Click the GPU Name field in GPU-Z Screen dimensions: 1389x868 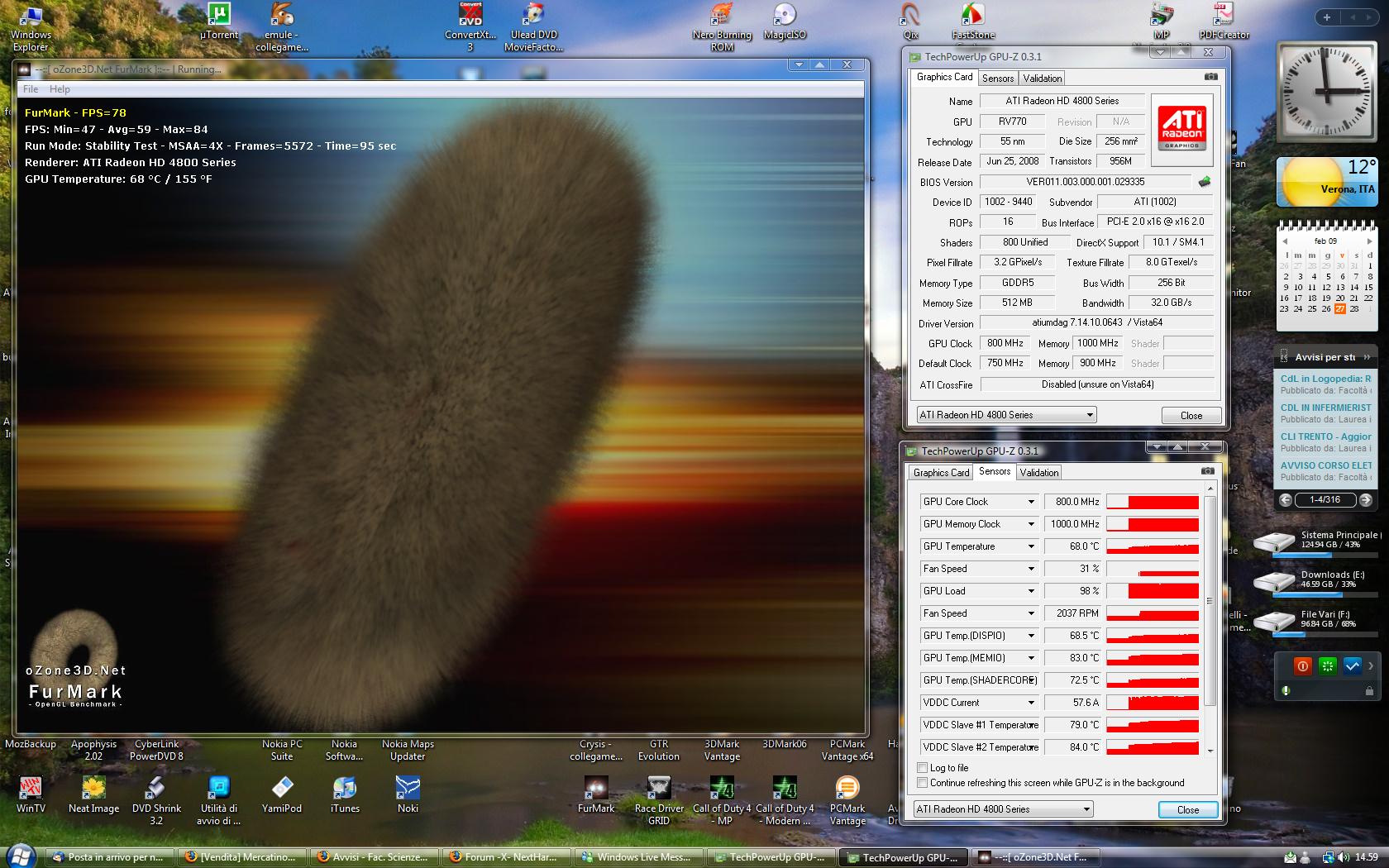1062,101
